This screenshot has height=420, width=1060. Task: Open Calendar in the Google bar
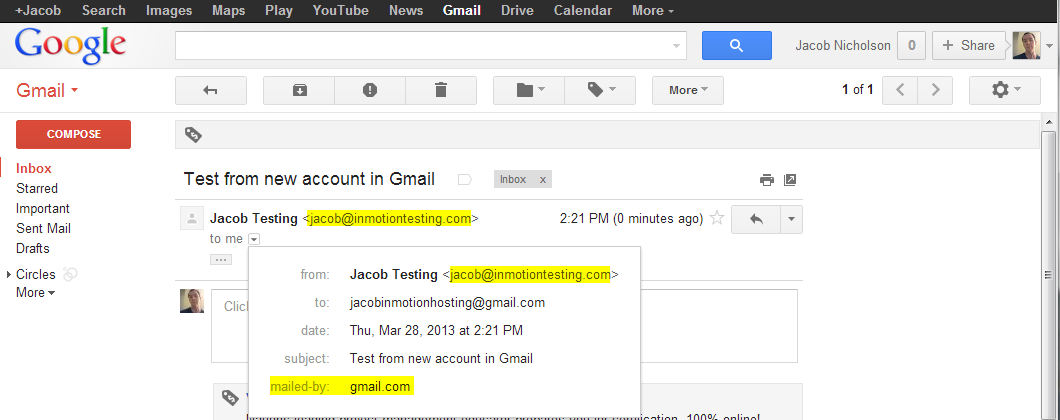tap(583, 10)
